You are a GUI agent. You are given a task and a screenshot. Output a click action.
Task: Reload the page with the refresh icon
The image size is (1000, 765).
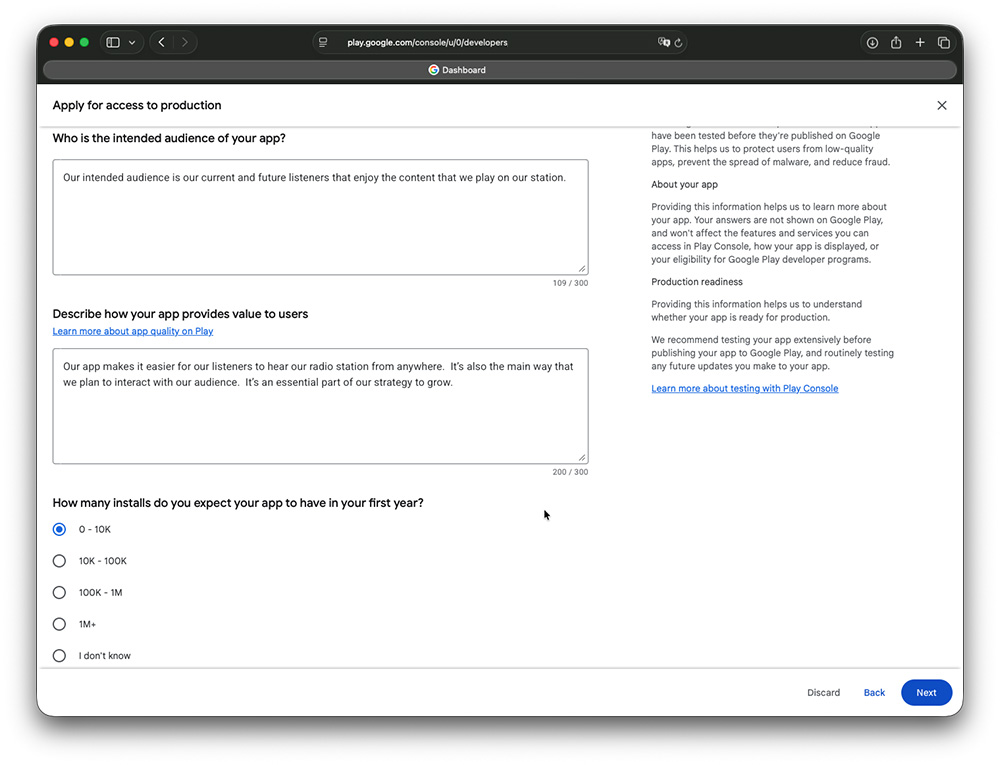click(x=679, y=43)
